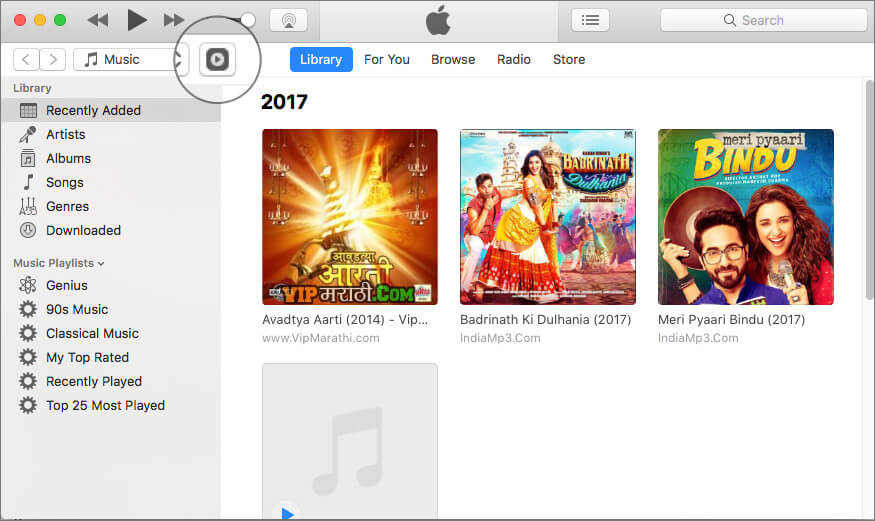This screenshot has width=875, height=521.
Task: Open the Recently Played playlist
Action: point(111,382)
